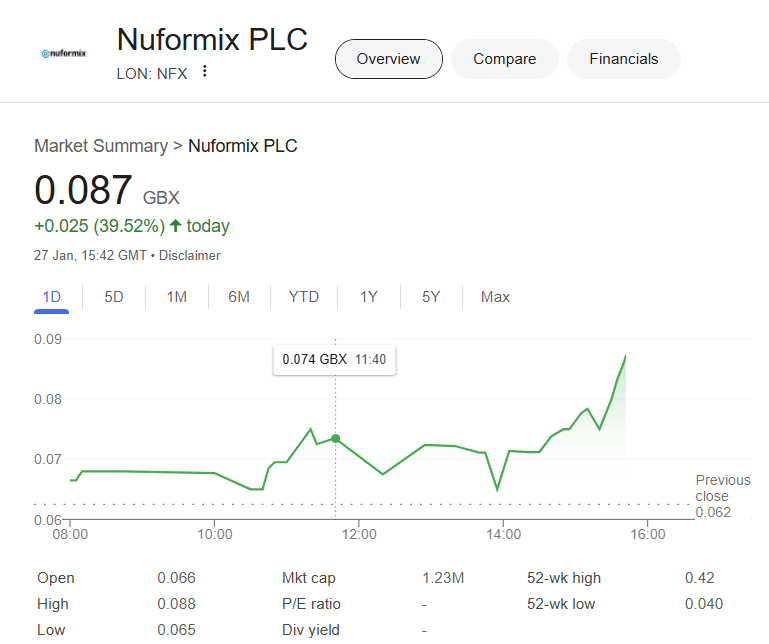Click the price chart's end point near 0.087
Viewport: 769px width, 644px height.
(x=625, y=356)
